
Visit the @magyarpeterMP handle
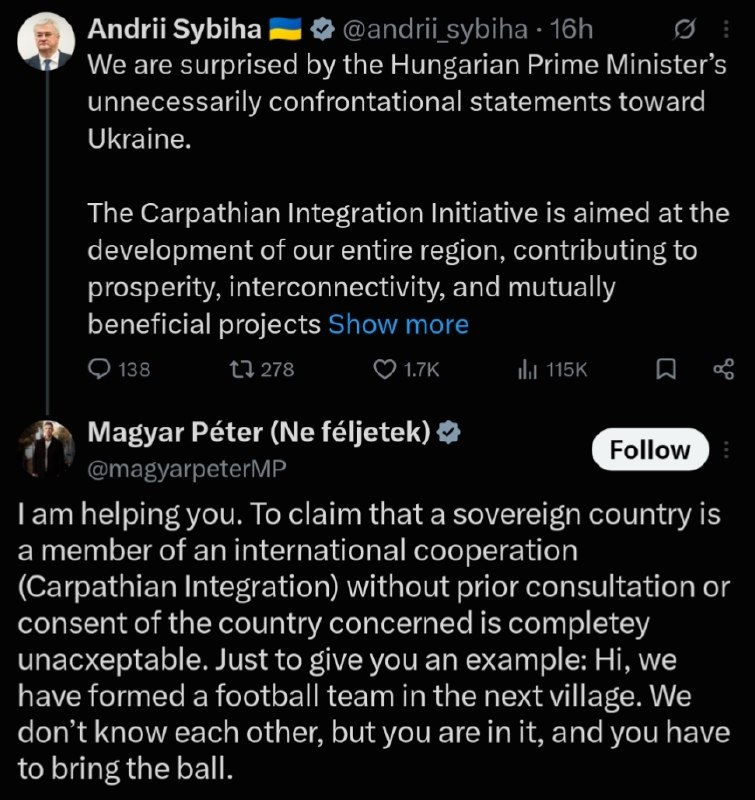click(187, 469)
